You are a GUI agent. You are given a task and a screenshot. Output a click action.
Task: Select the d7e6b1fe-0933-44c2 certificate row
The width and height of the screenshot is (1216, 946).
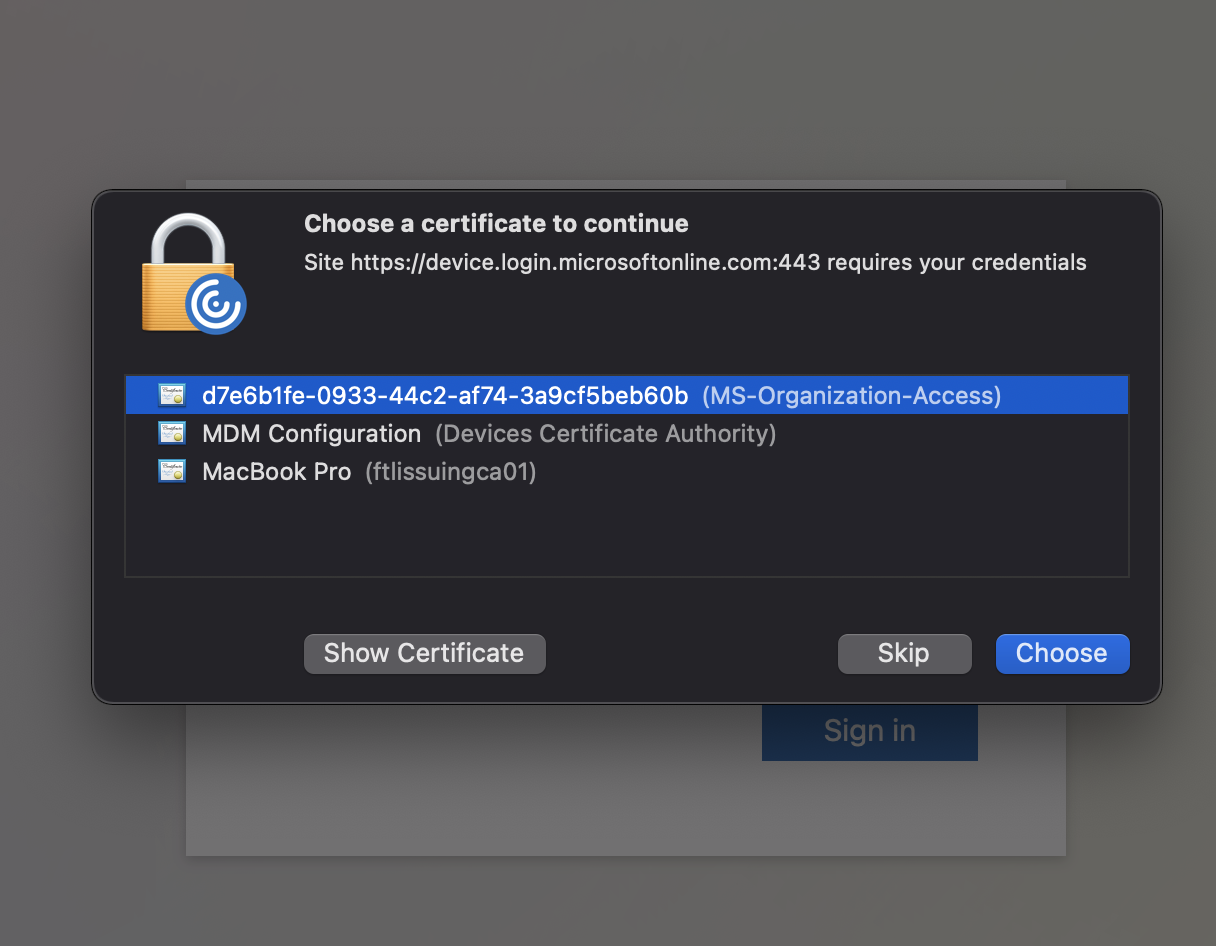[x=445, y=396]
